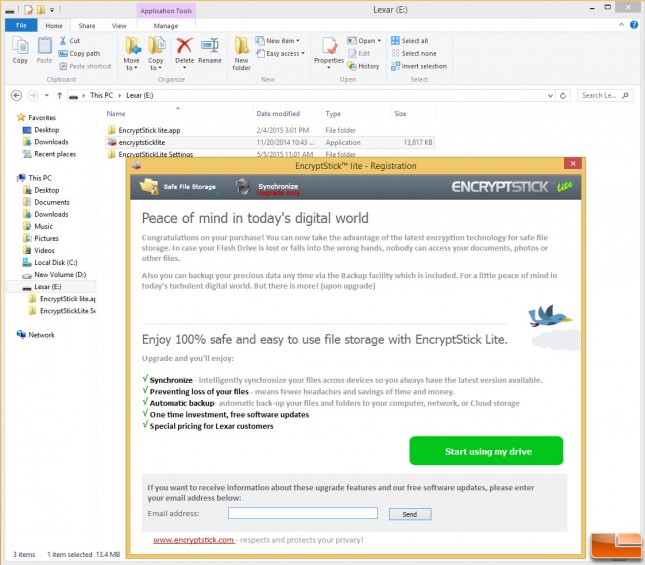Open Pictures under This PC

41,238
